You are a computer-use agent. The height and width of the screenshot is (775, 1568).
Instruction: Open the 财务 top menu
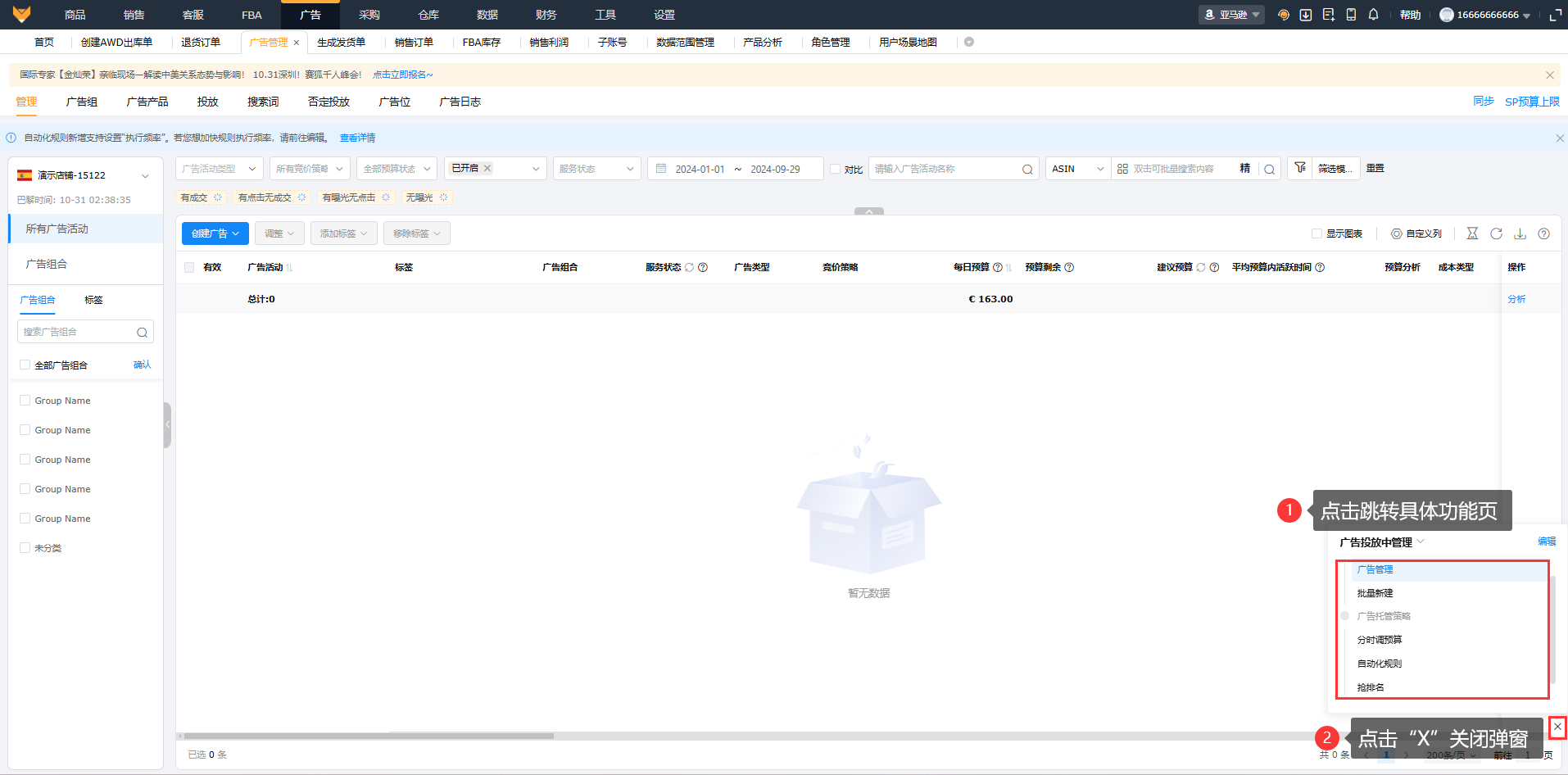click(546, 15)
